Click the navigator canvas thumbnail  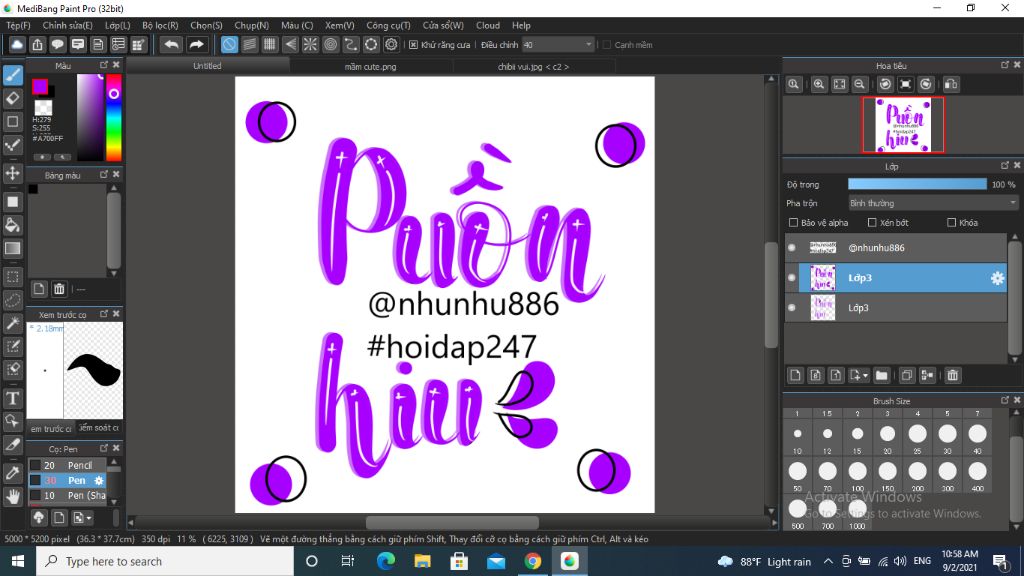903,125
